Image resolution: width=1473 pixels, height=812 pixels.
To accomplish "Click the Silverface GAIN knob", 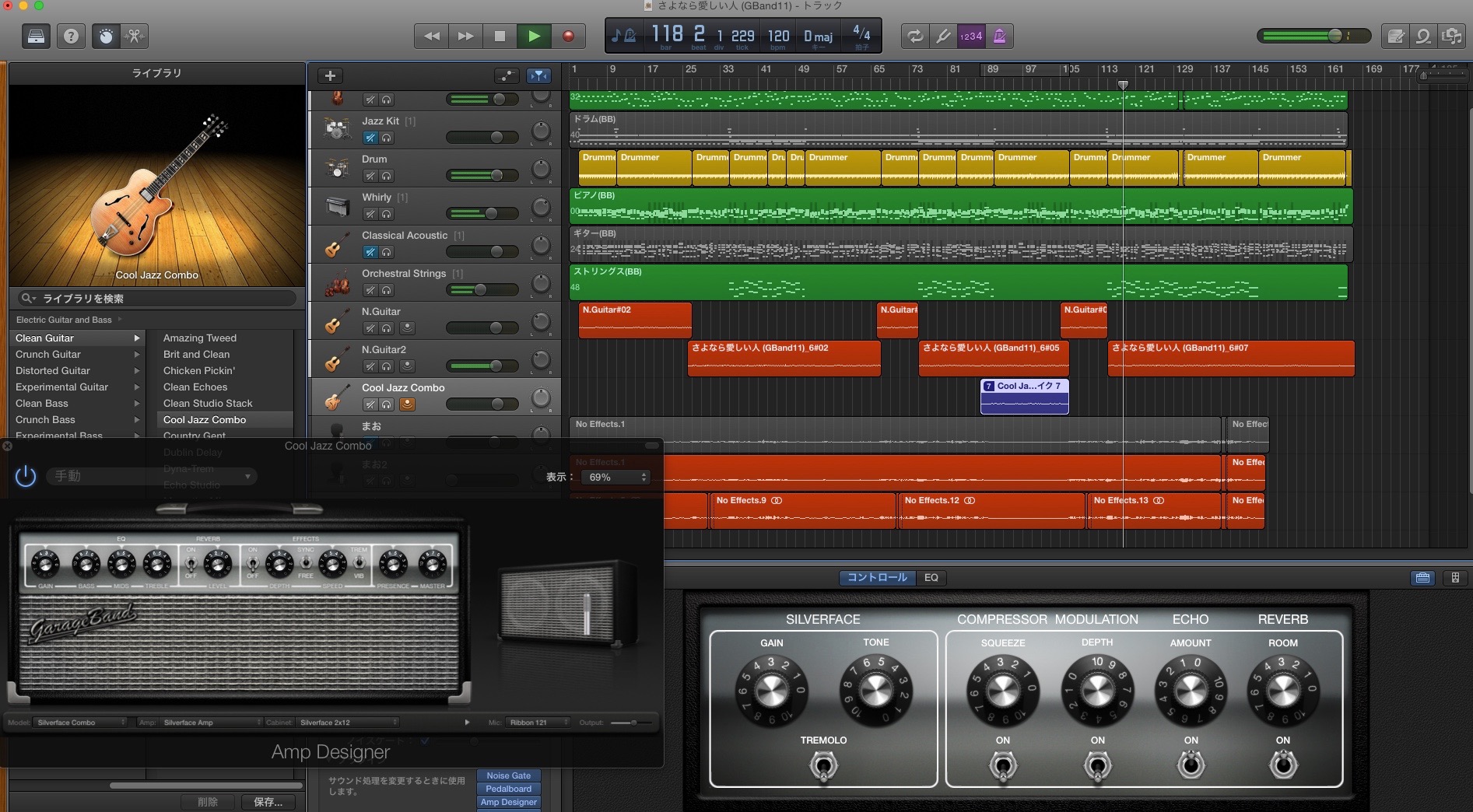I will click(x=771, y=691).
